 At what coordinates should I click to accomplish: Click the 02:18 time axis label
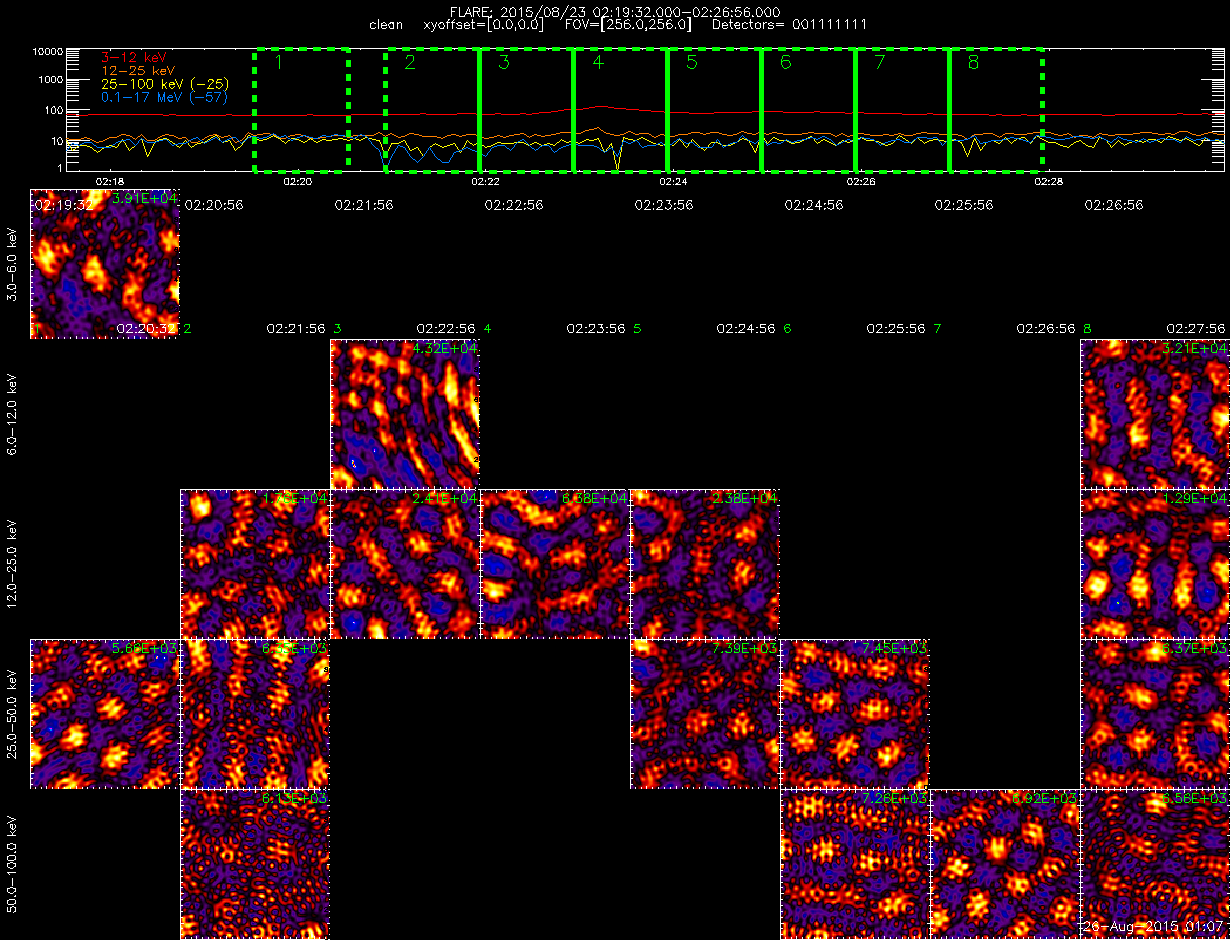(x=109, y=181)
